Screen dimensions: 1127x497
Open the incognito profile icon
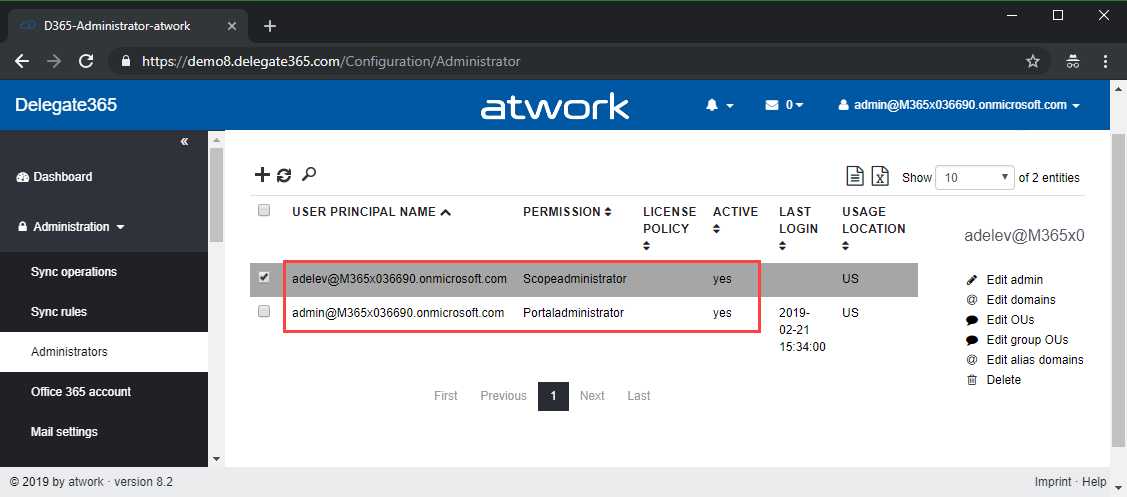(x=1073, y=62)
